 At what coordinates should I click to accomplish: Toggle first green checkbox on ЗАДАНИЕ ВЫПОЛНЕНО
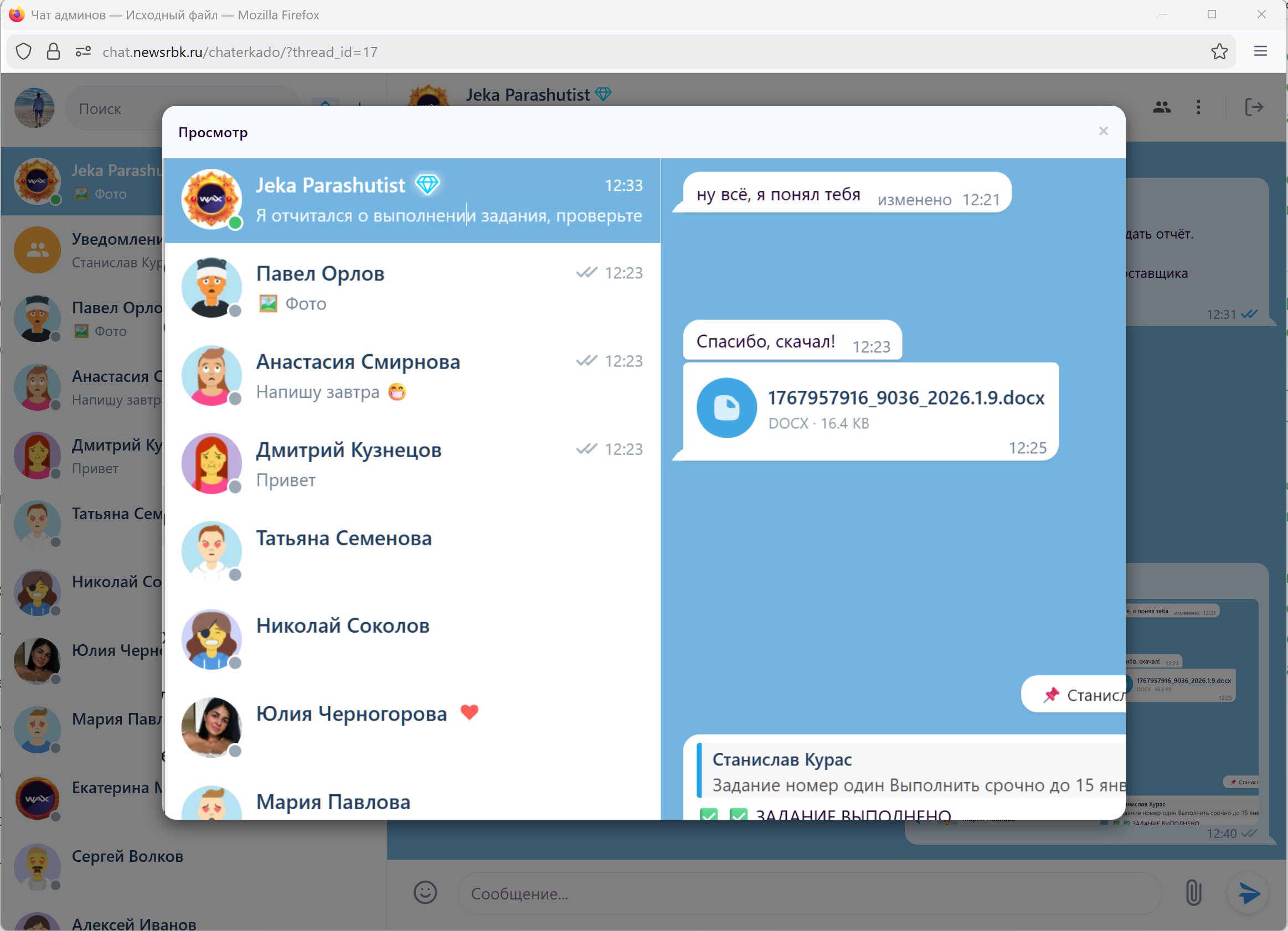tap(709, 815)
